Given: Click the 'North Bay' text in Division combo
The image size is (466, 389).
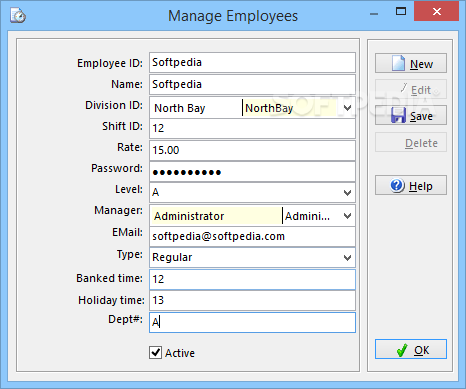Looking at the screenshot, I should coord(180,108).
